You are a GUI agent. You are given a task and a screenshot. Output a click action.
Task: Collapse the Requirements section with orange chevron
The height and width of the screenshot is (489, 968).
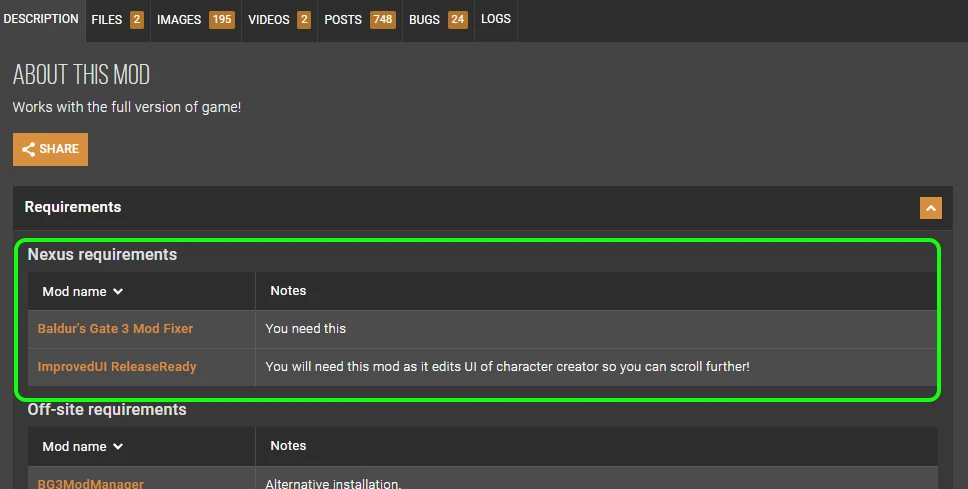(x=930, y=208)
